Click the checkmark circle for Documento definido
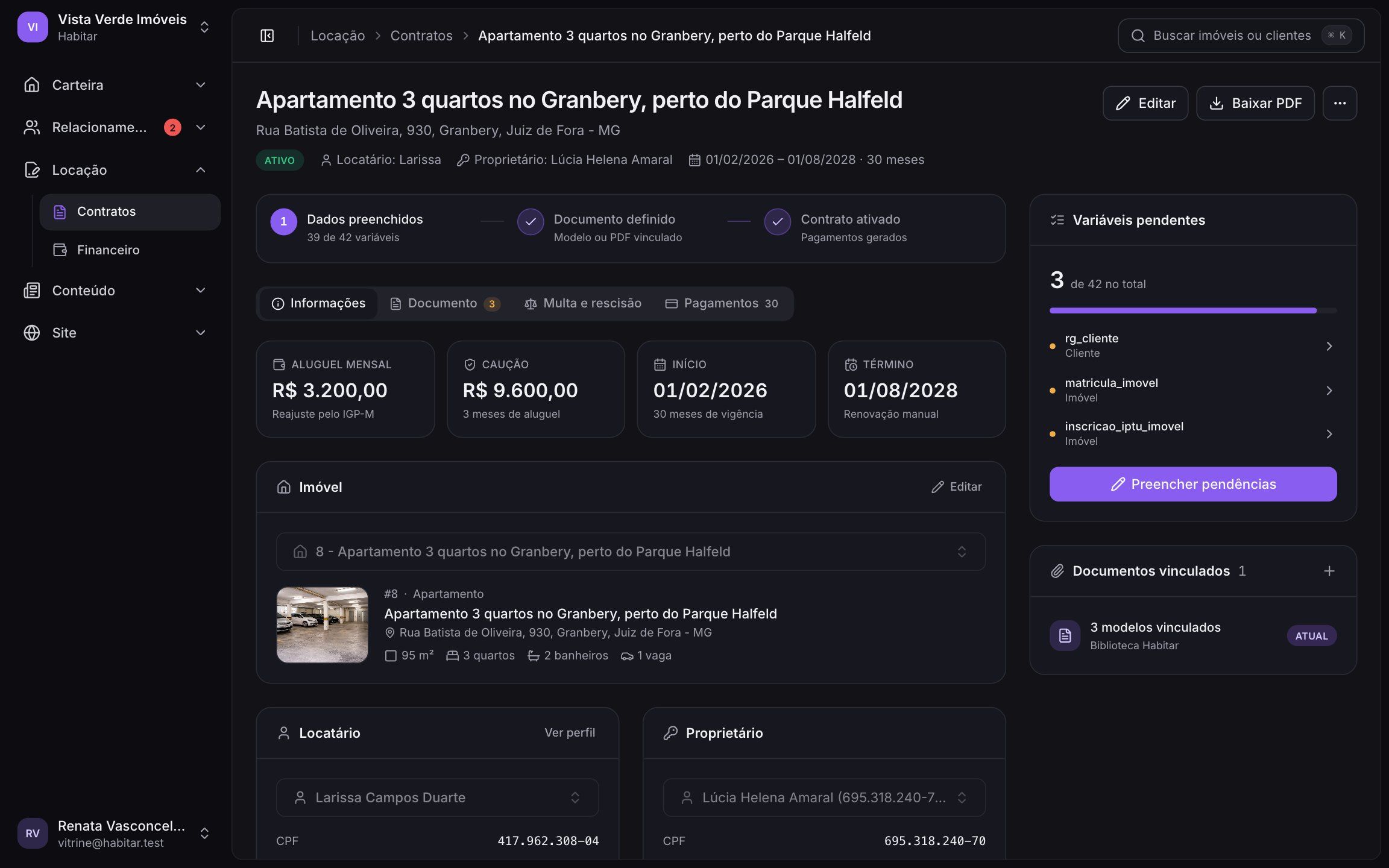Image resolution: width=1389 pixels, height=868 pixels. tap(531, 222)
